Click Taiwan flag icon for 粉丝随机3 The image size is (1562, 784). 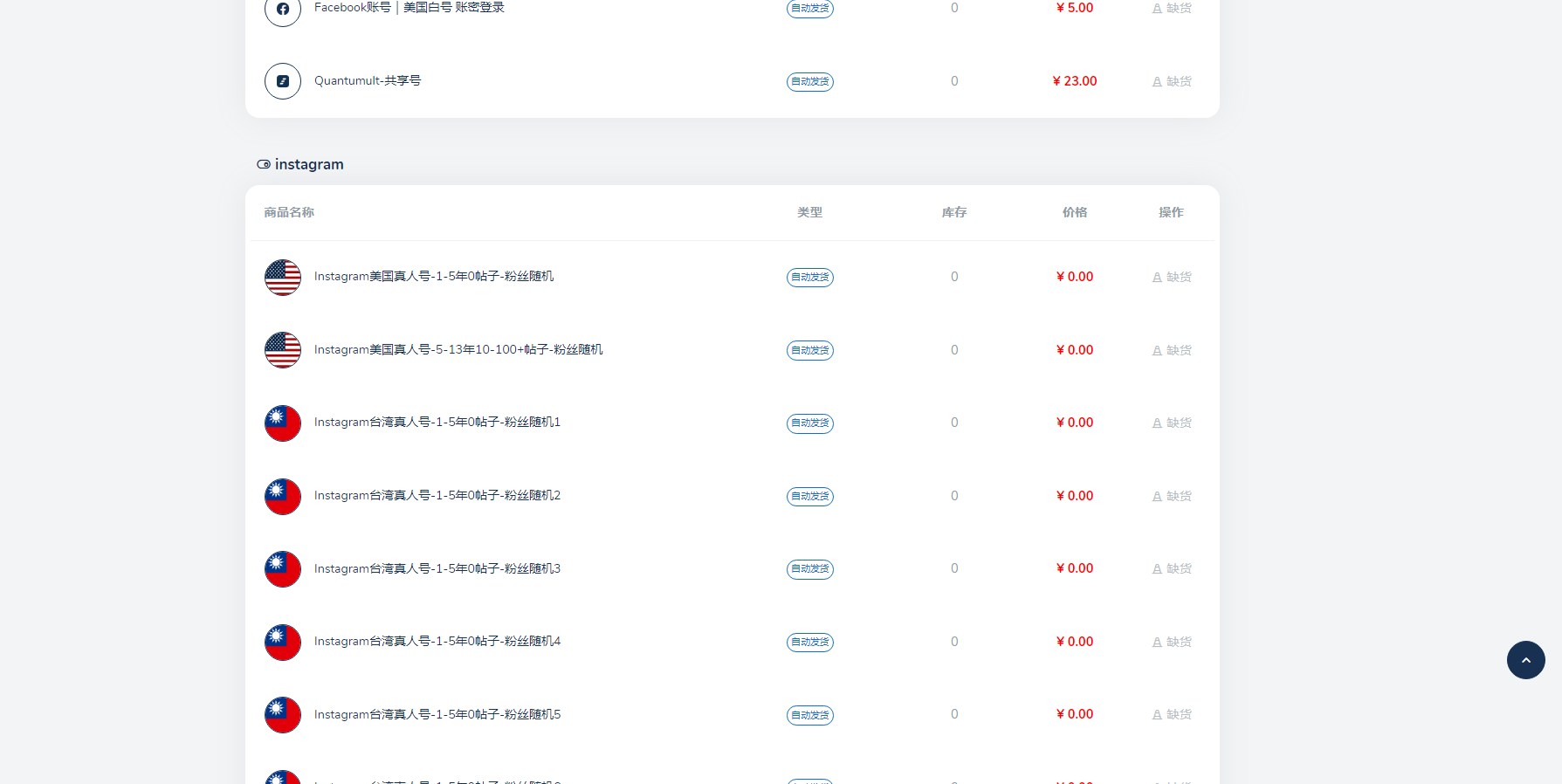282,569
